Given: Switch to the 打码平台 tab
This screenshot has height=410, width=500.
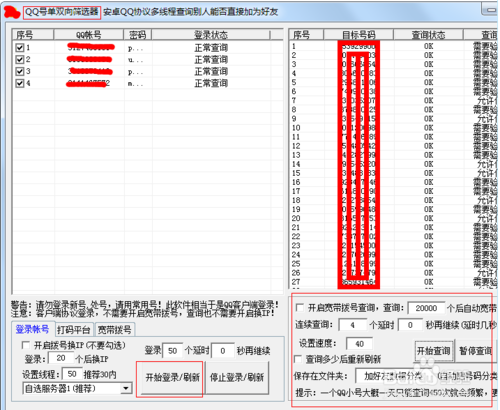Looking at the screenshot, I should (74, 330).
